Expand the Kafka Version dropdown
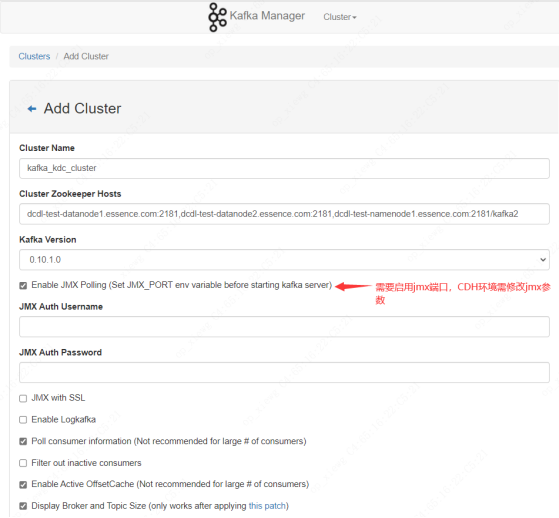The image size is (559, 518). (x=284, y=260)
